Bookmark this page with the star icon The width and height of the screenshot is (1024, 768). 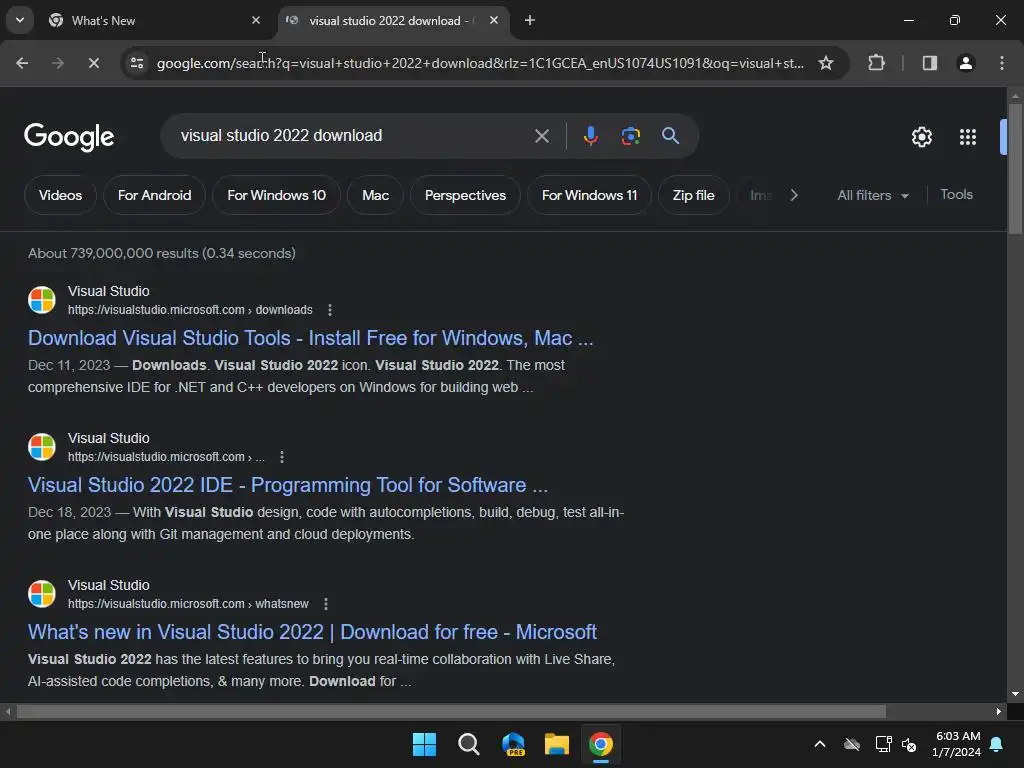pos(825,63)
